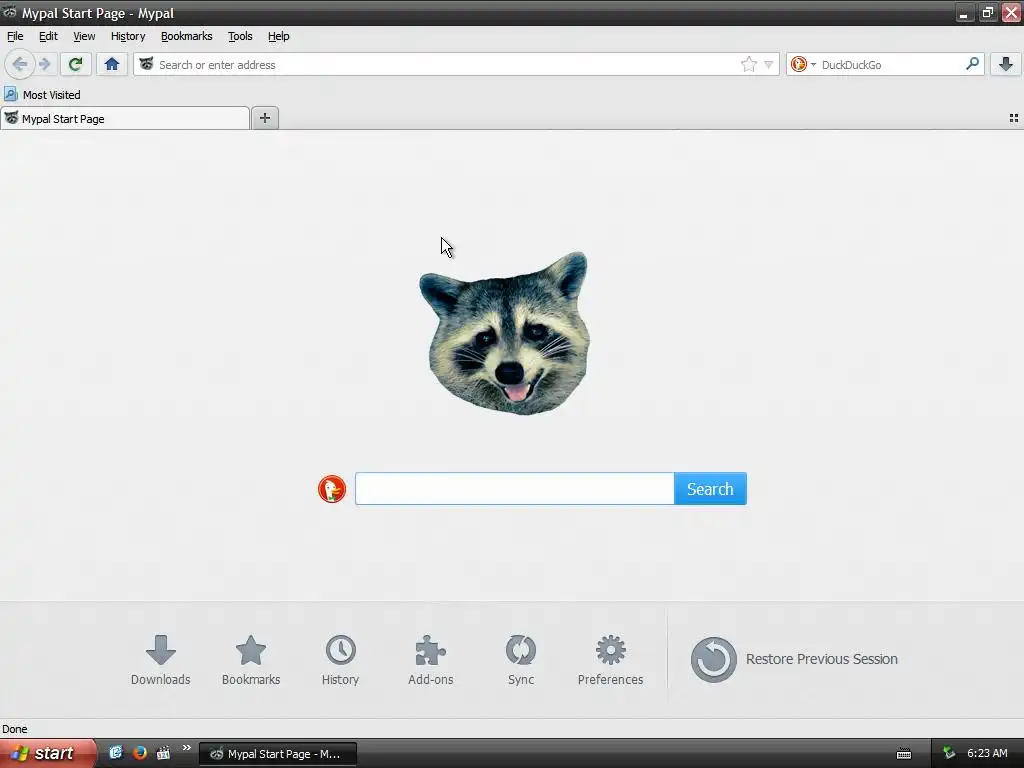Viewport: 1024px width, 768px height.
Task: Bookmark this page with the star icon
Action: (x=748, y=64)
